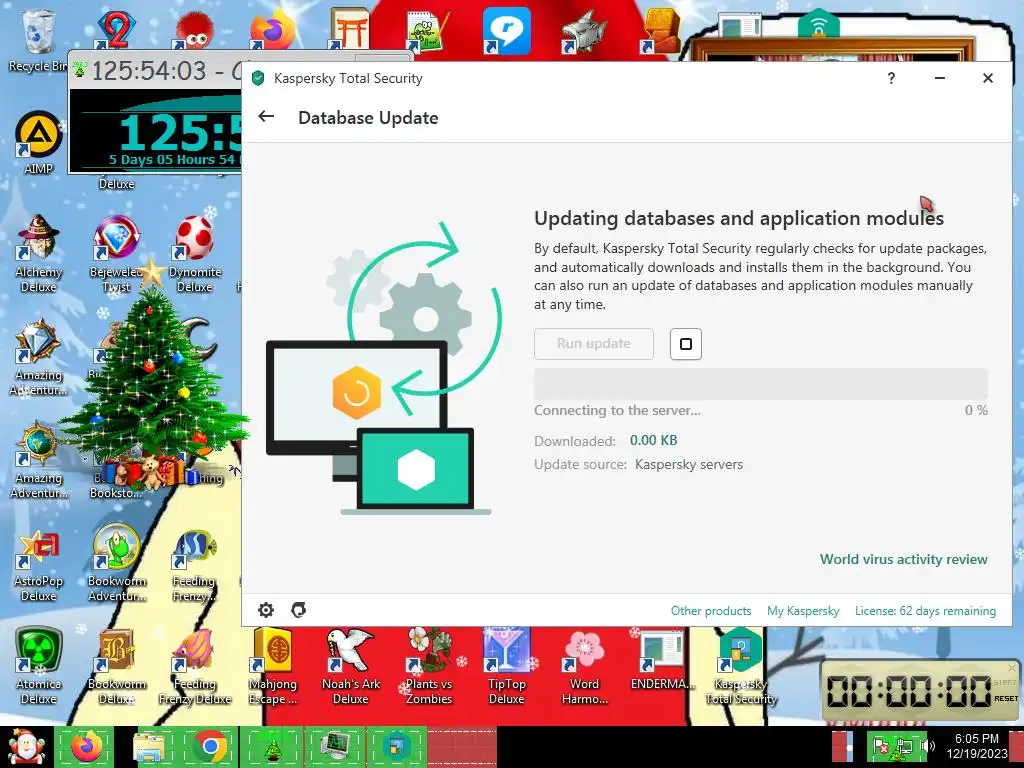
Task: Select the Alchemy Deluxe desktop icon
Action: 39,253
